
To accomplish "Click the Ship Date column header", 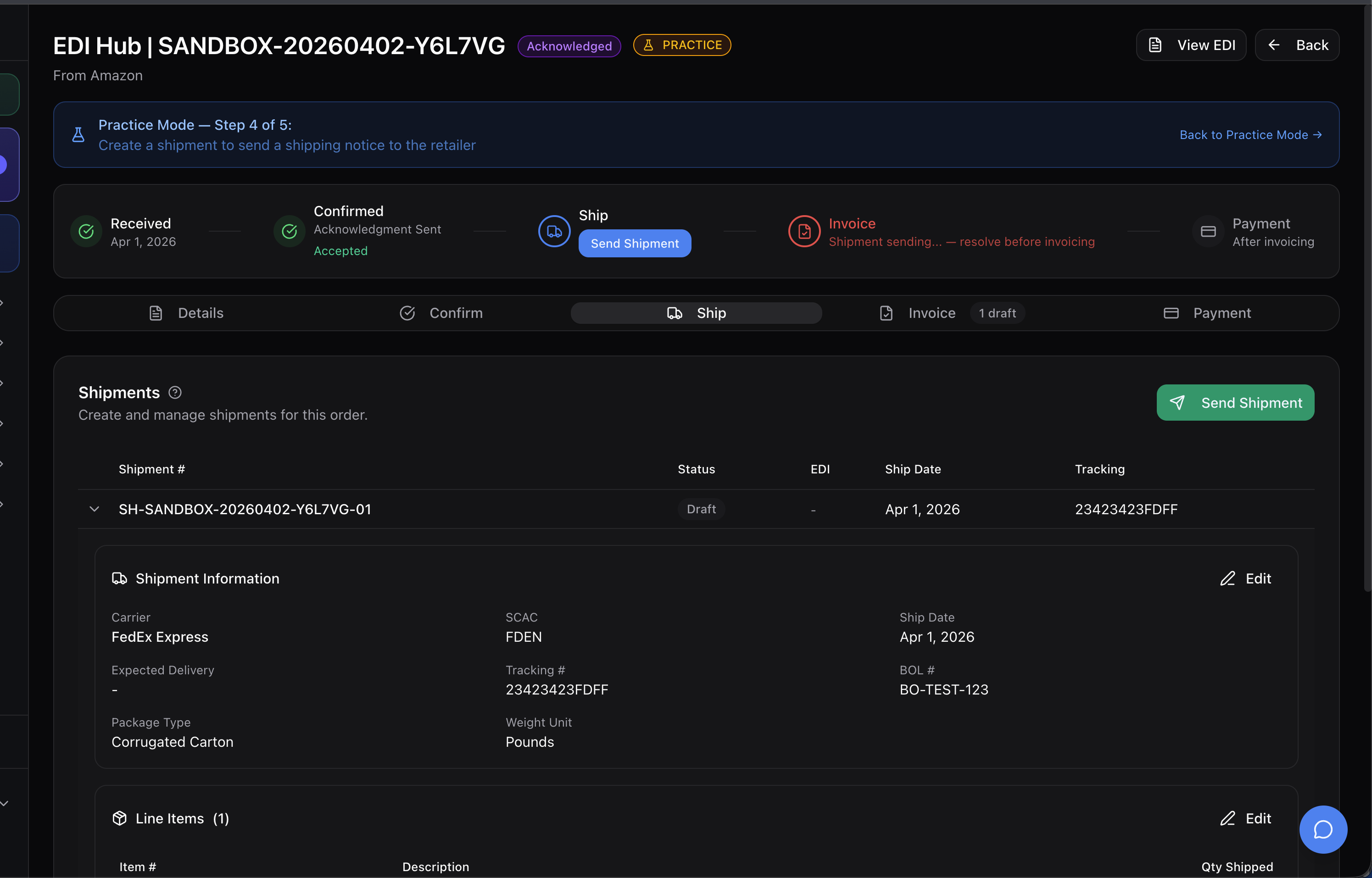I will (912, 469).
